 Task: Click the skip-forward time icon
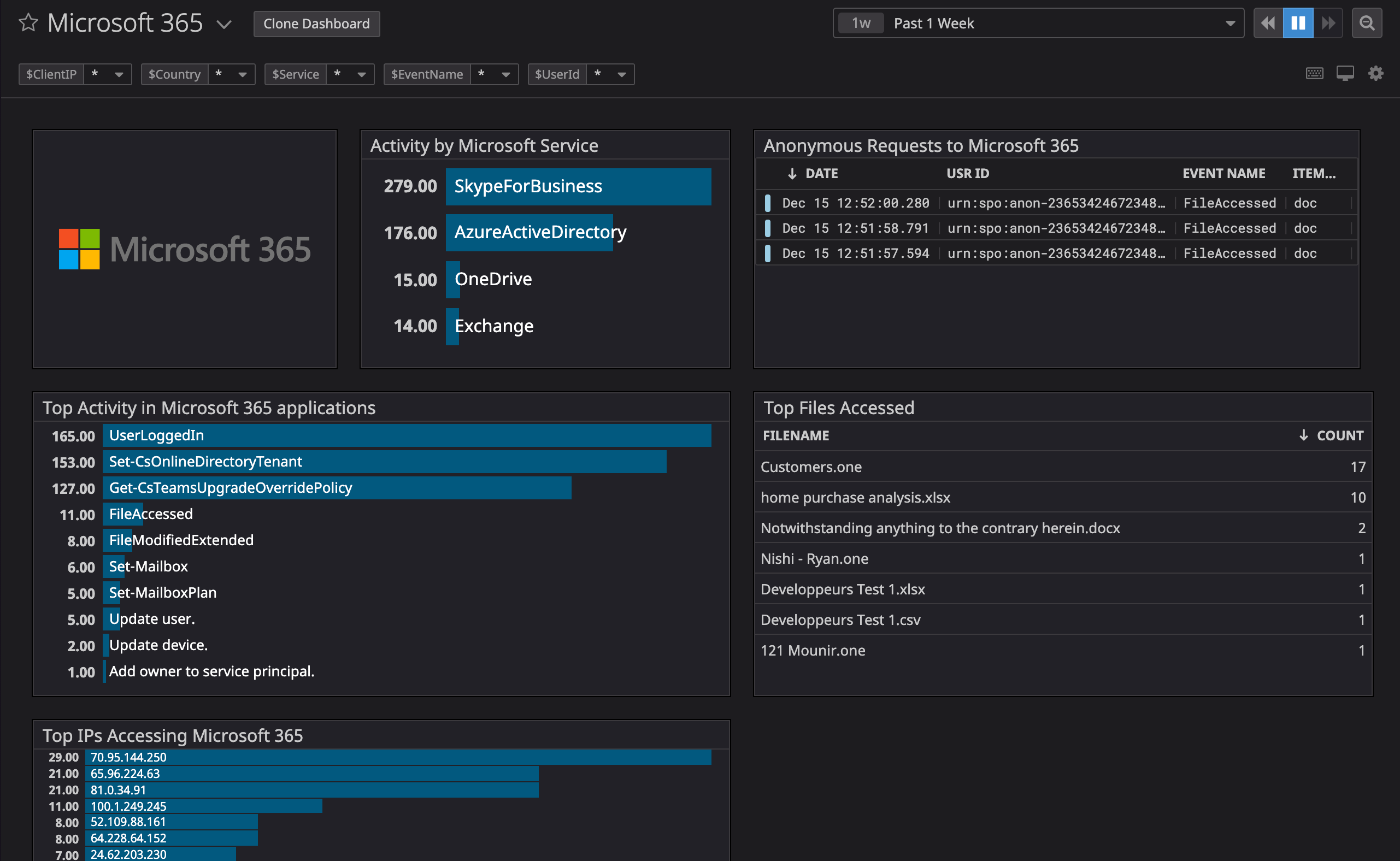1328,23
